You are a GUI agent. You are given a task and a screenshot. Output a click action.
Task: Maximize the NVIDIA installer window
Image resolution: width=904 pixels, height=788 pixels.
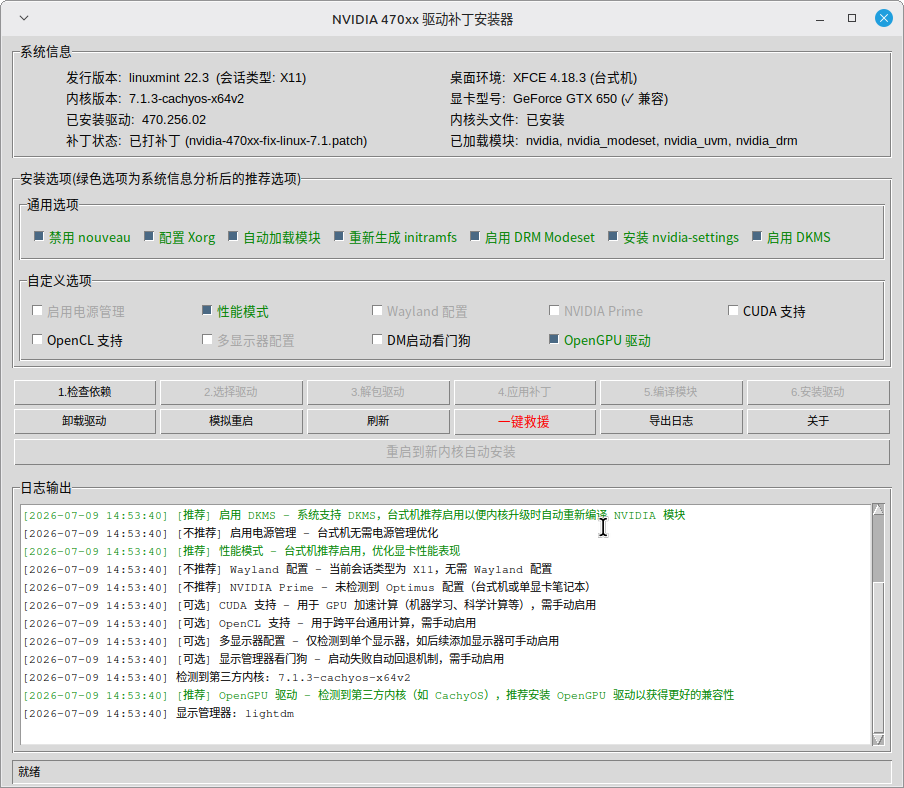click(852, 18)
